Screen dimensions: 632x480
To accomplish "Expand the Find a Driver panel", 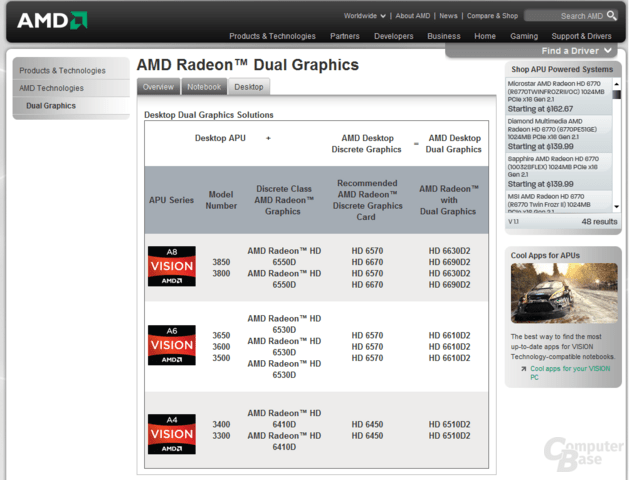I will click(x=576, y=51).
